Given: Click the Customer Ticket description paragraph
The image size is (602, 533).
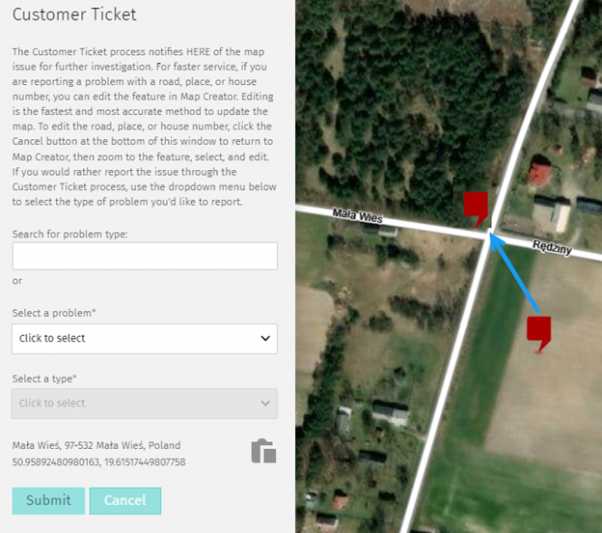Looking at the screenshot, I should tap(143, 126).
